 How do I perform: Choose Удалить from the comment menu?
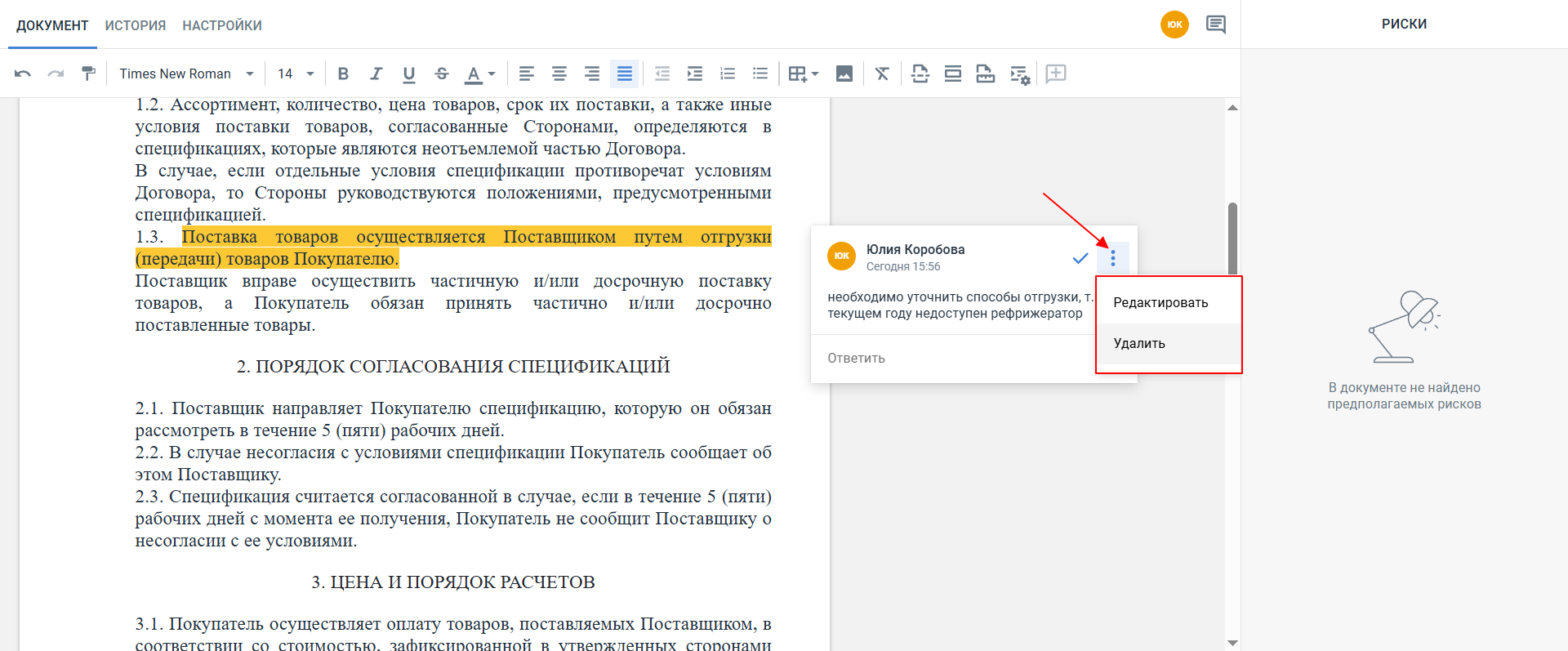pyautogui.click(x=1139, y=343)
